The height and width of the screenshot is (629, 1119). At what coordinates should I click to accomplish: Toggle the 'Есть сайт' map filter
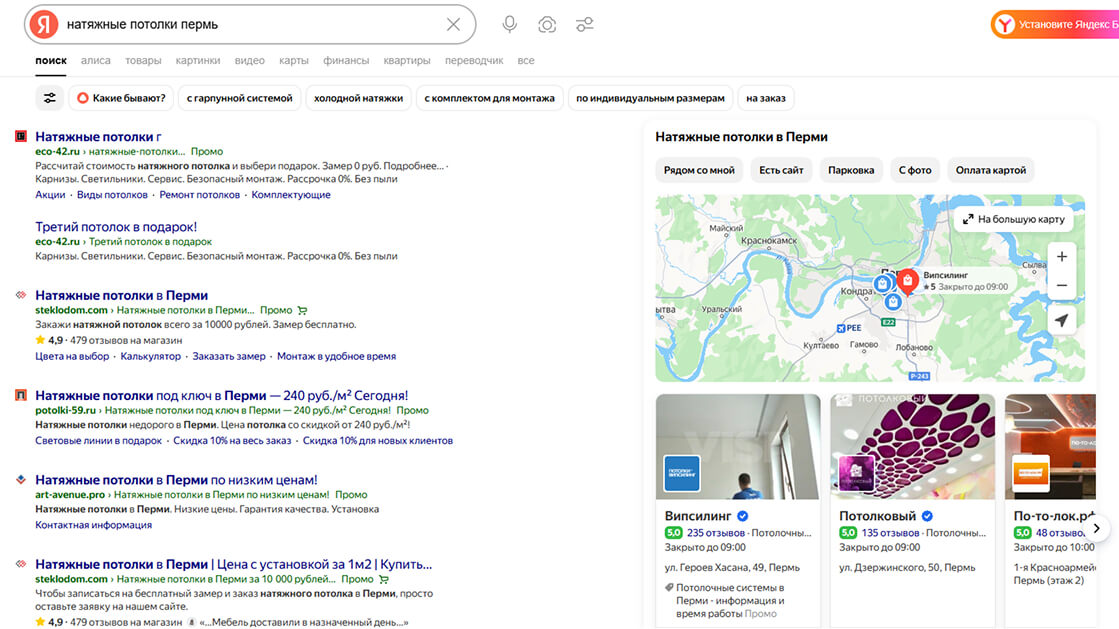[781, 170]
